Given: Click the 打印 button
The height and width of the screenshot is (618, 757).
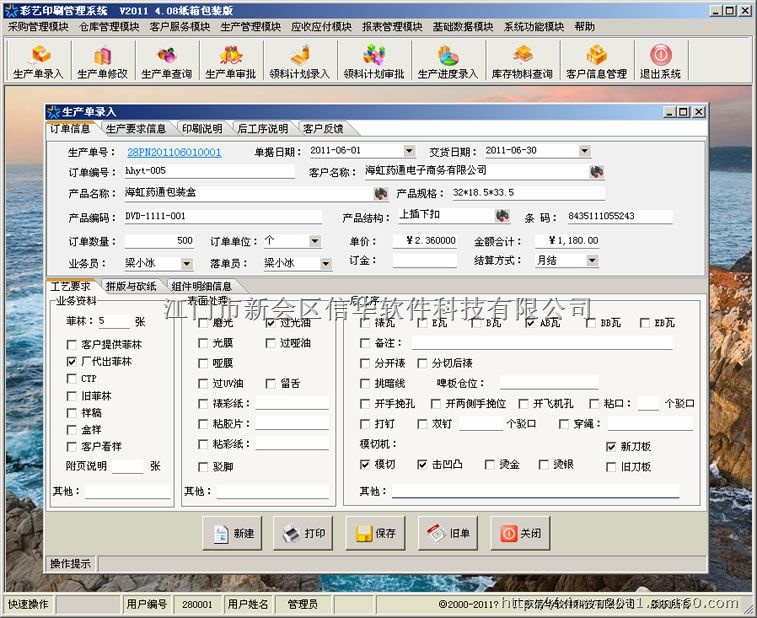Looking at the screenshot, I should click(304, 533).
